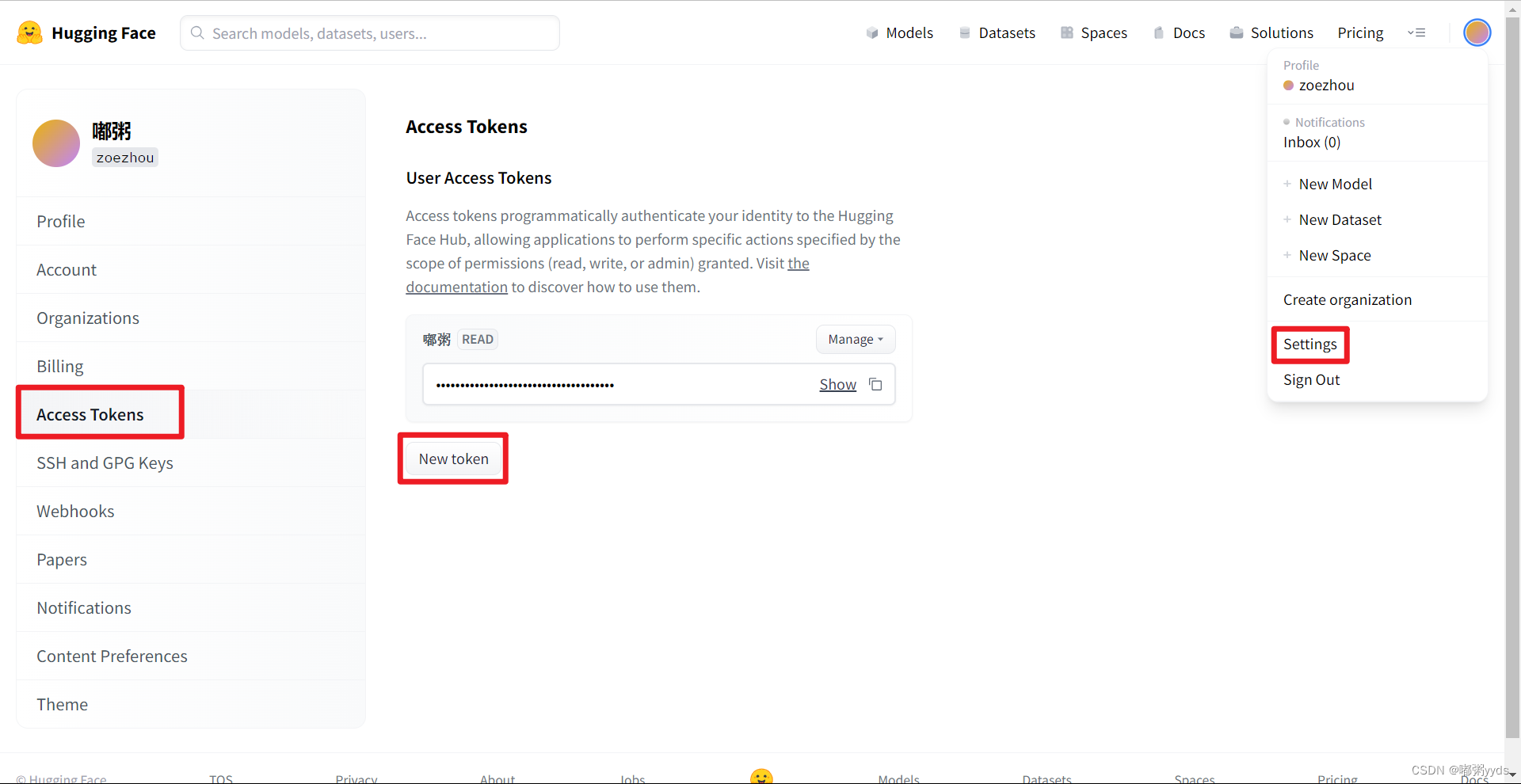Image resolution: width=1521 pixels, height=784 pixels.
Task: Click the plus icon beside New Dataset
Action: point(1287,219)
